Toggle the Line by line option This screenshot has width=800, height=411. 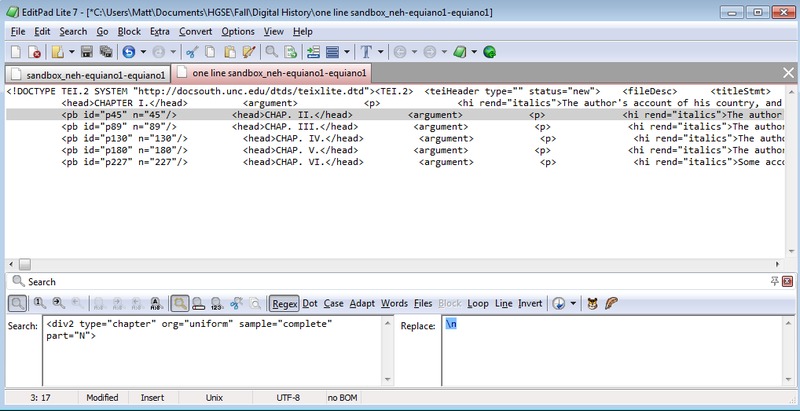coord(504,303)
